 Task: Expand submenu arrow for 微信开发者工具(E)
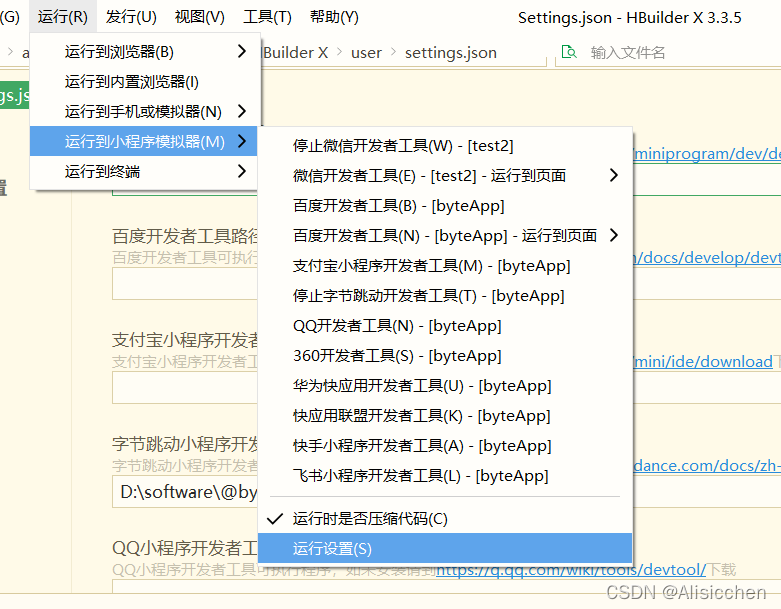[x=614, y=175]
